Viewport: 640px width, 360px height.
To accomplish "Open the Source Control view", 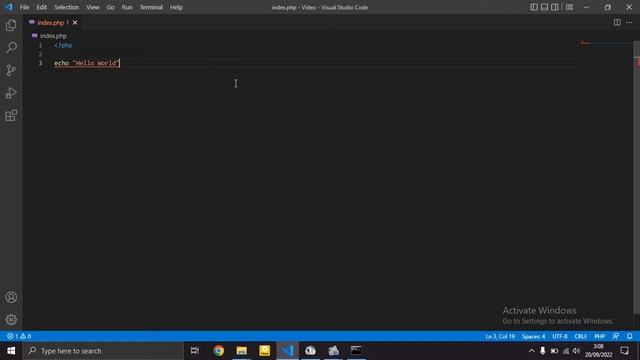I will pos(11,70).
